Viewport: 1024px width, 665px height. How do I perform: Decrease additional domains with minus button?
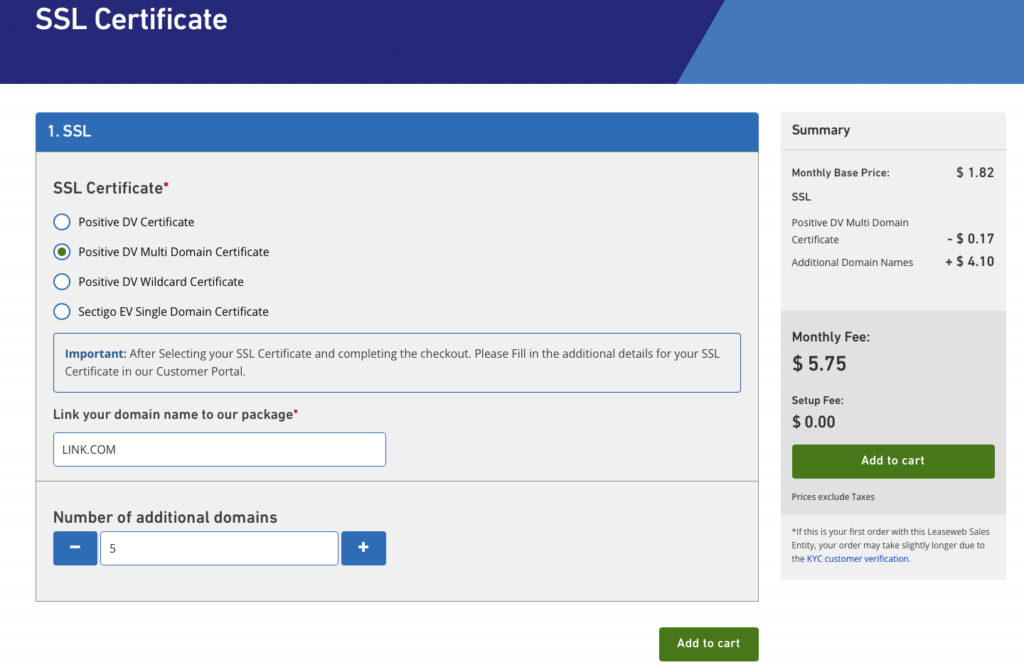pos(75,548)
